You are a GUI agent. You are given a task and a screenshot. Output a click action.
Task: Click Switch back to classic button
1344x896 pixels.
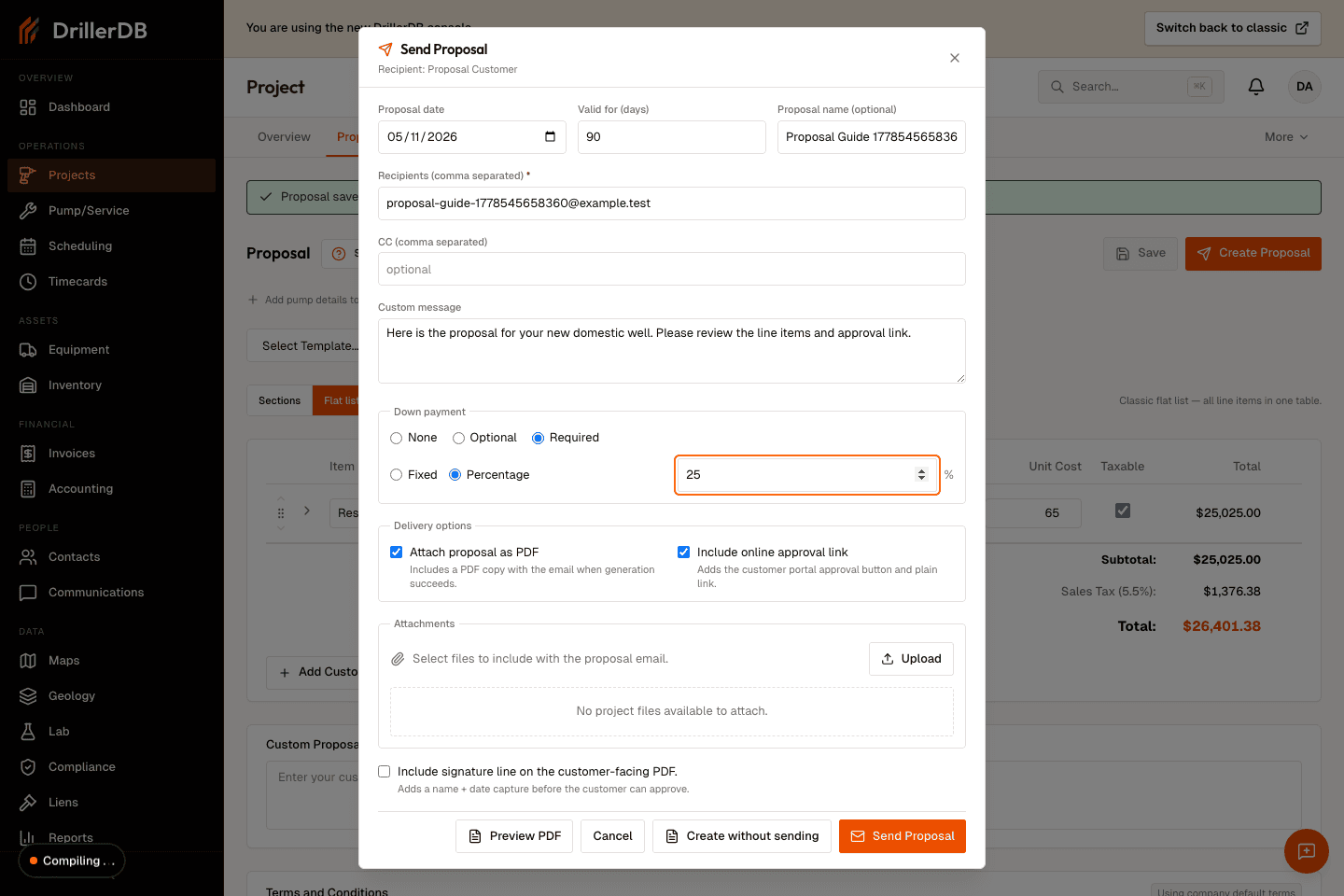point(1233,28)
